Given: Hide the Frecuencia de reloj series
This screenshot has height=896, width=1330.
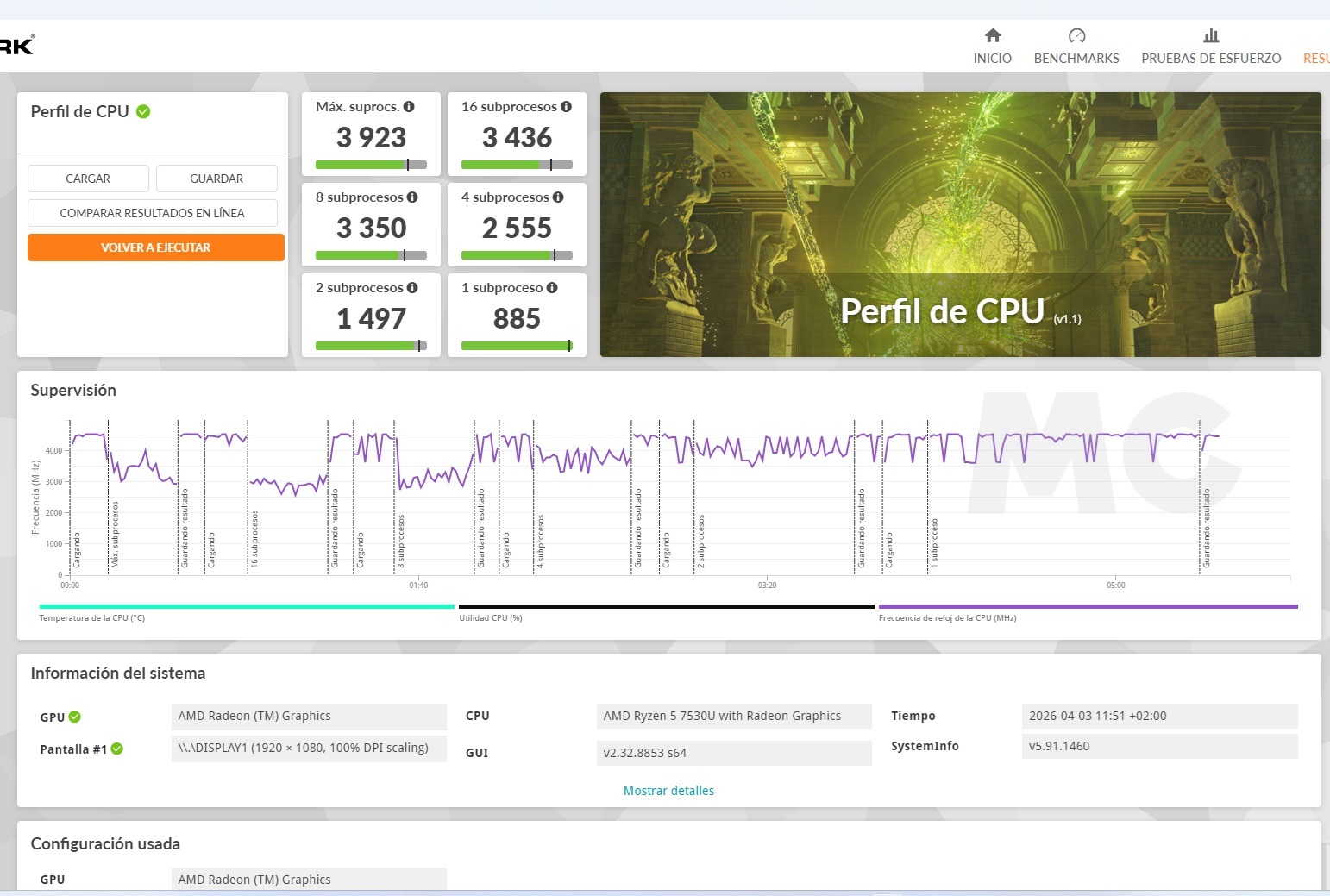Looking at the screenshot, I should click(947, 618).
